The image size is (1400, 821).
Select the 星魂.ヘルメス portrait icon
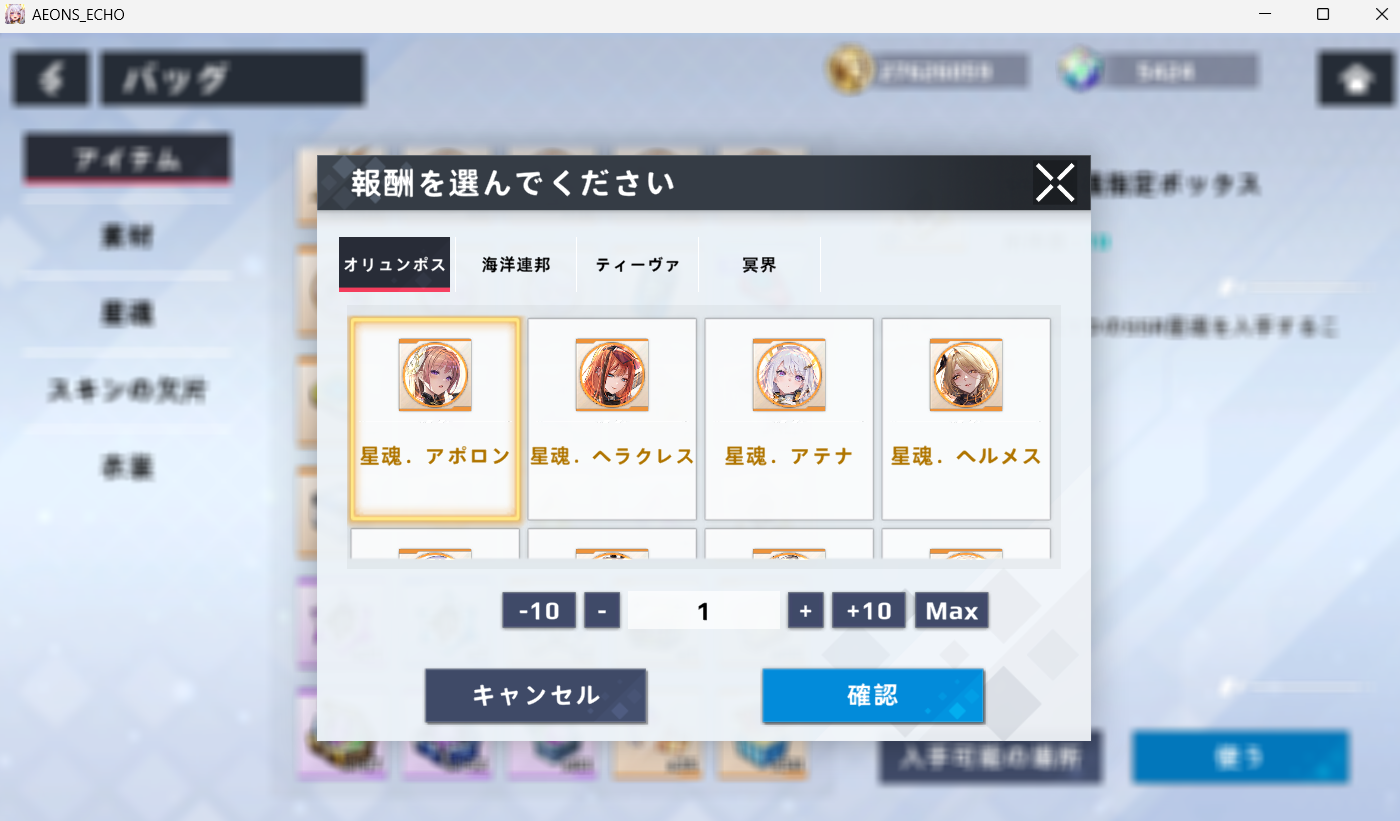[x=966, y=375]
